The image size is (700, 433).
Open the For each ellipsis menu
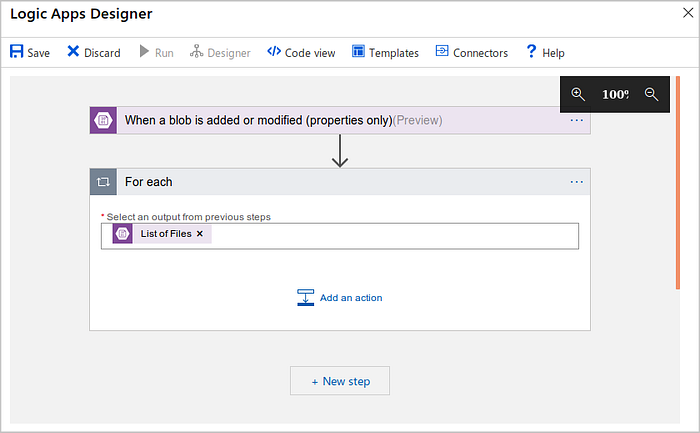[576, 182]
